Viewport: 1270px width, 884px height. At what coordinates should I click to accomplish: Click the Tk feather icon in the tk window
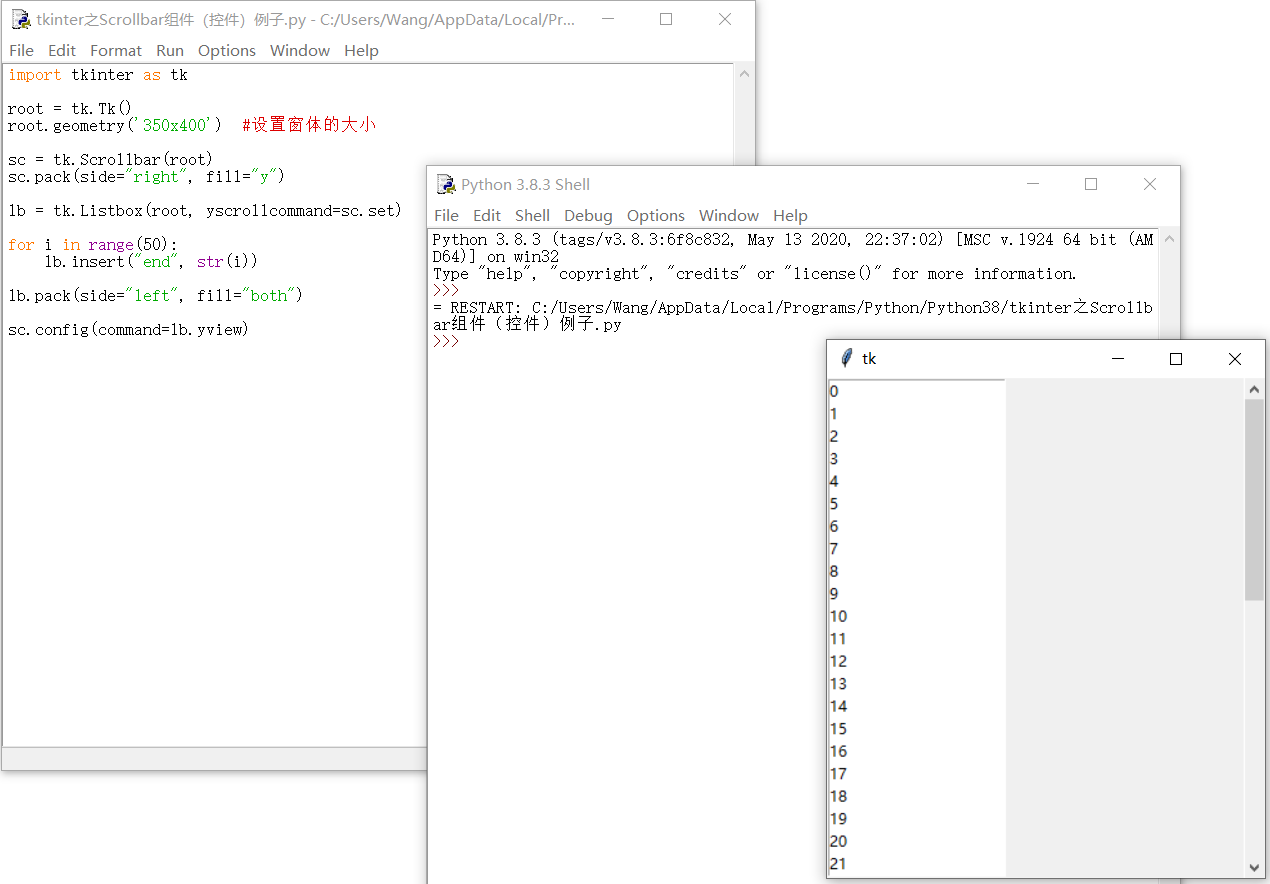846,358
